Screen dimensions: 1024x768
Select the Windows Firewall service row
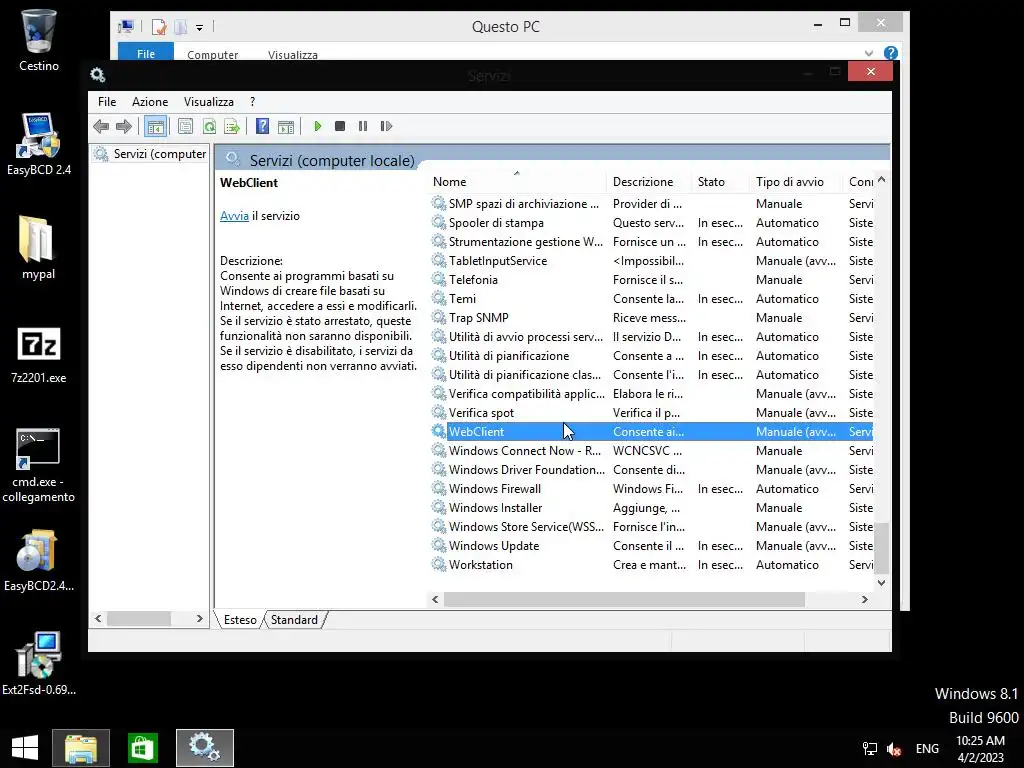tap(651, 488)
